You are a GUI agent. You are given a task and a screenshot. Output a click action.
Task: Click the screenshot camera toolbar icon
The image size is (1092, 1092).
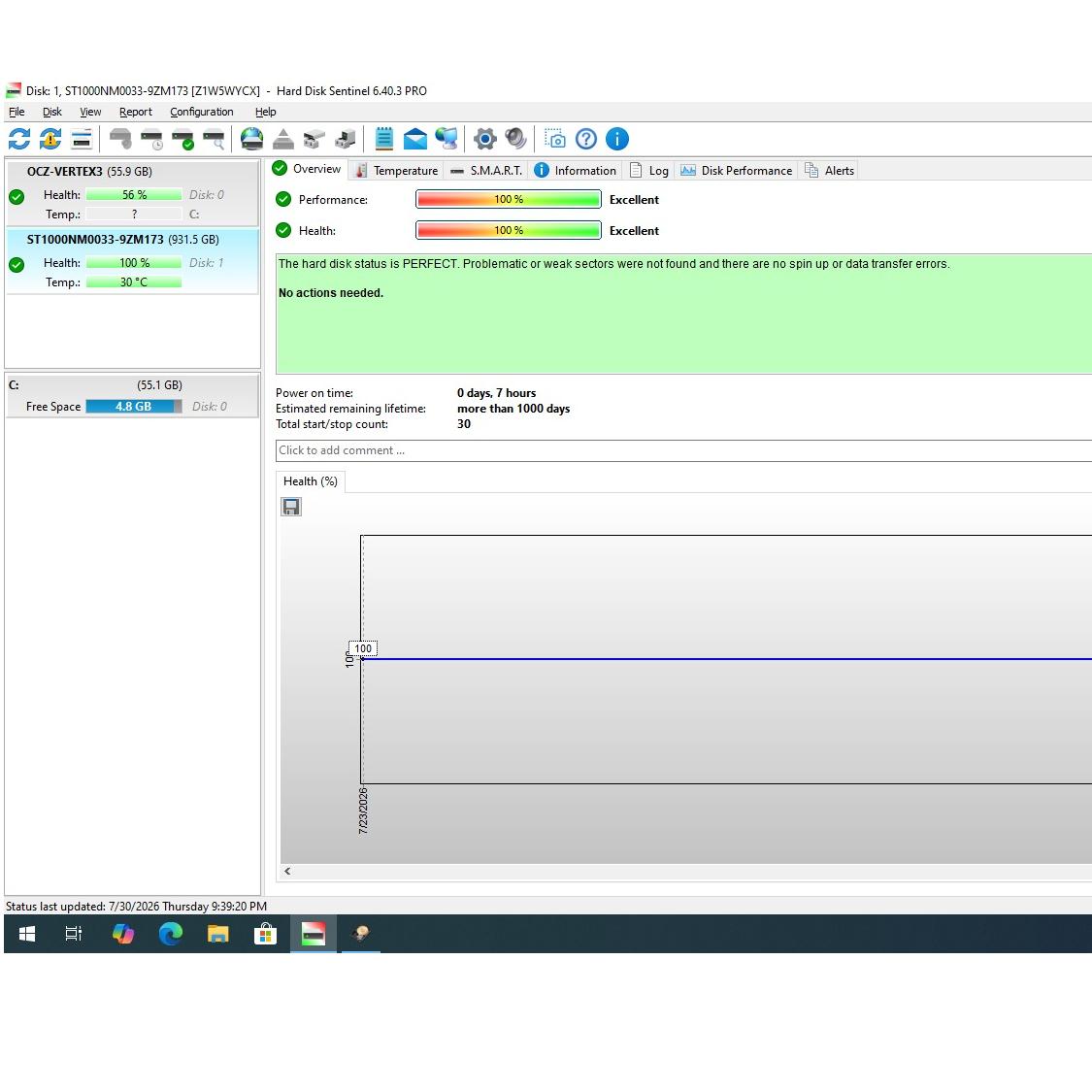click(555, 139)
